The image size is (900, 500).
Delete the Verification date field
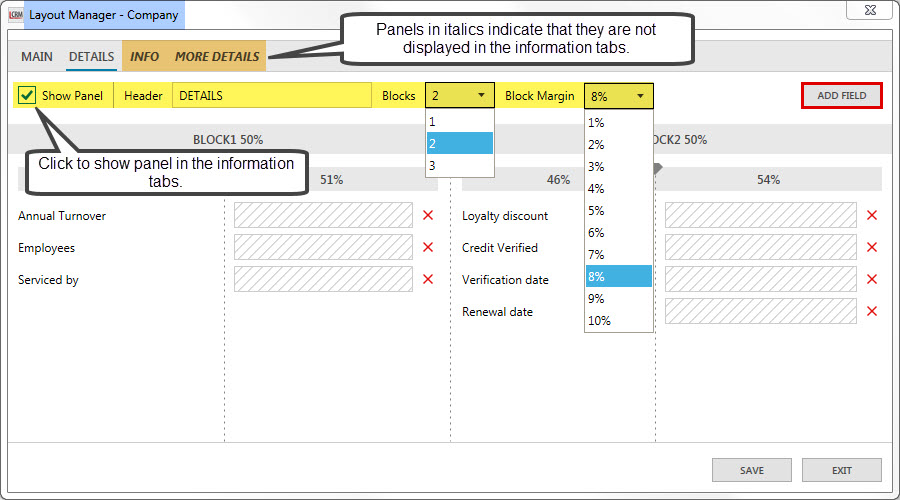pos(871,280)
